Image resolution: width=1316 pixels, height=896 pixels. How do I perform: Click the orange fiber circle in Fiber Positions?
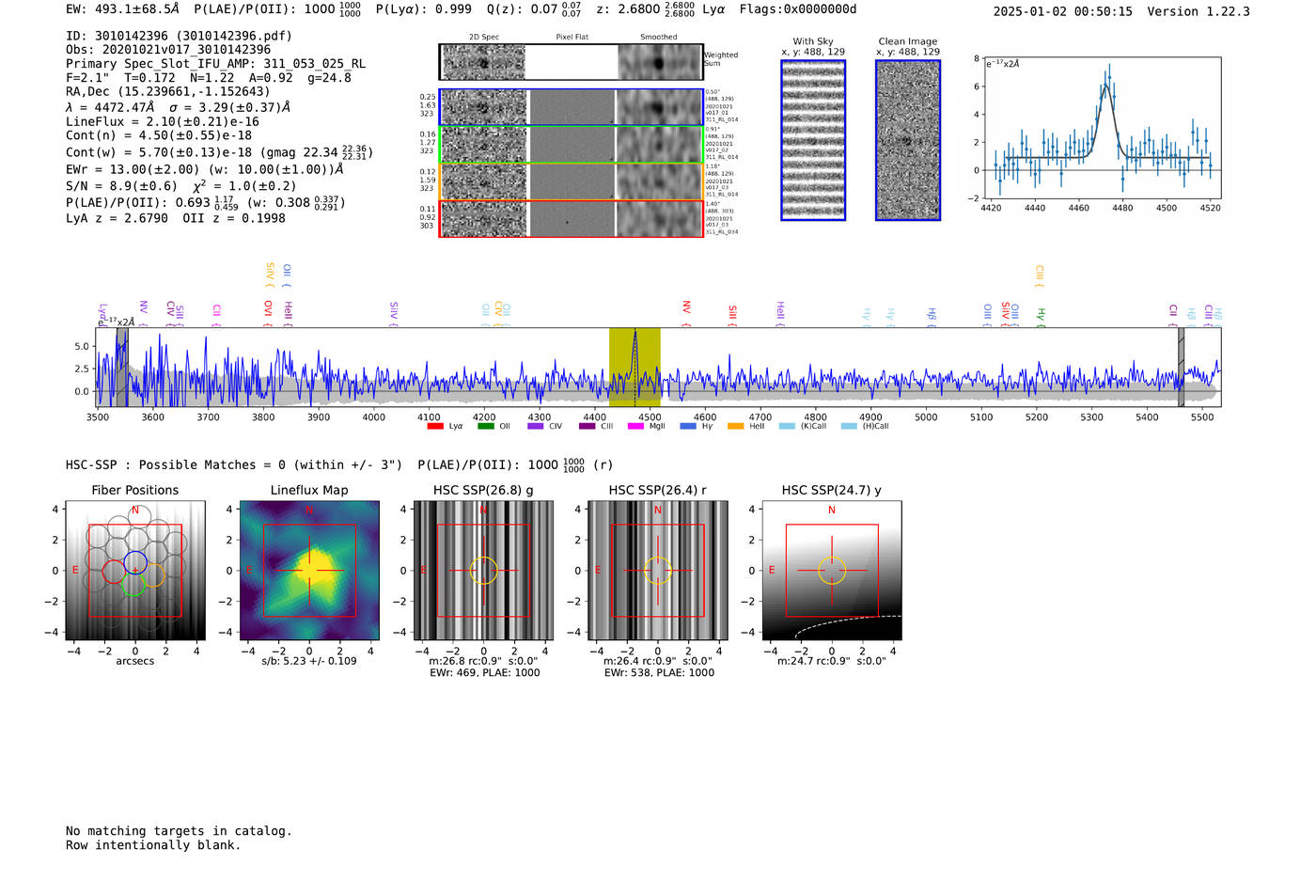coord(154,575)
